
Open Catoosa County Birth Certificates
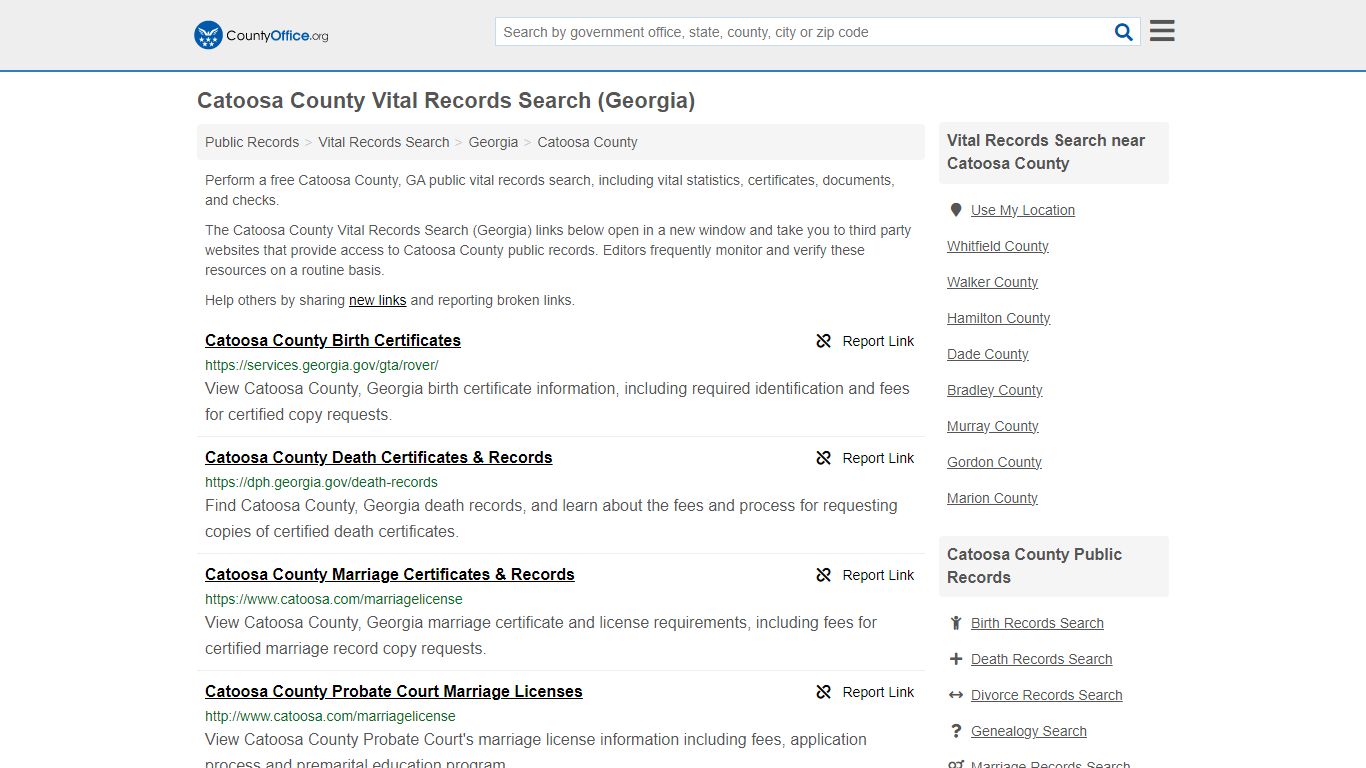pos(333,340)
